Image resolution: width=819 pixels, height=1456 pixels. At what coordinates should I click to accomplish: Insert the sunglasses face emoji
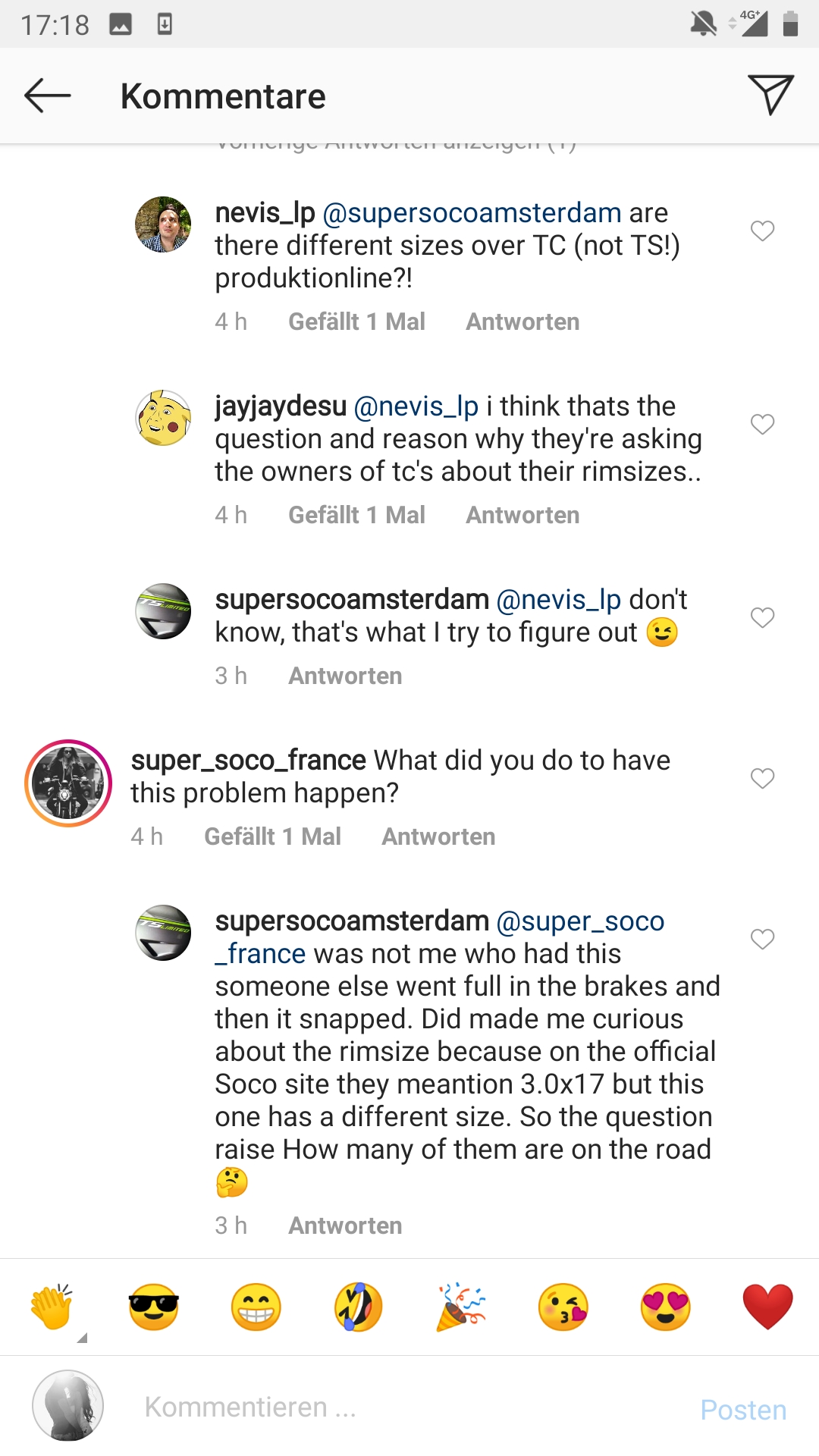click(x=154, y=1307)
